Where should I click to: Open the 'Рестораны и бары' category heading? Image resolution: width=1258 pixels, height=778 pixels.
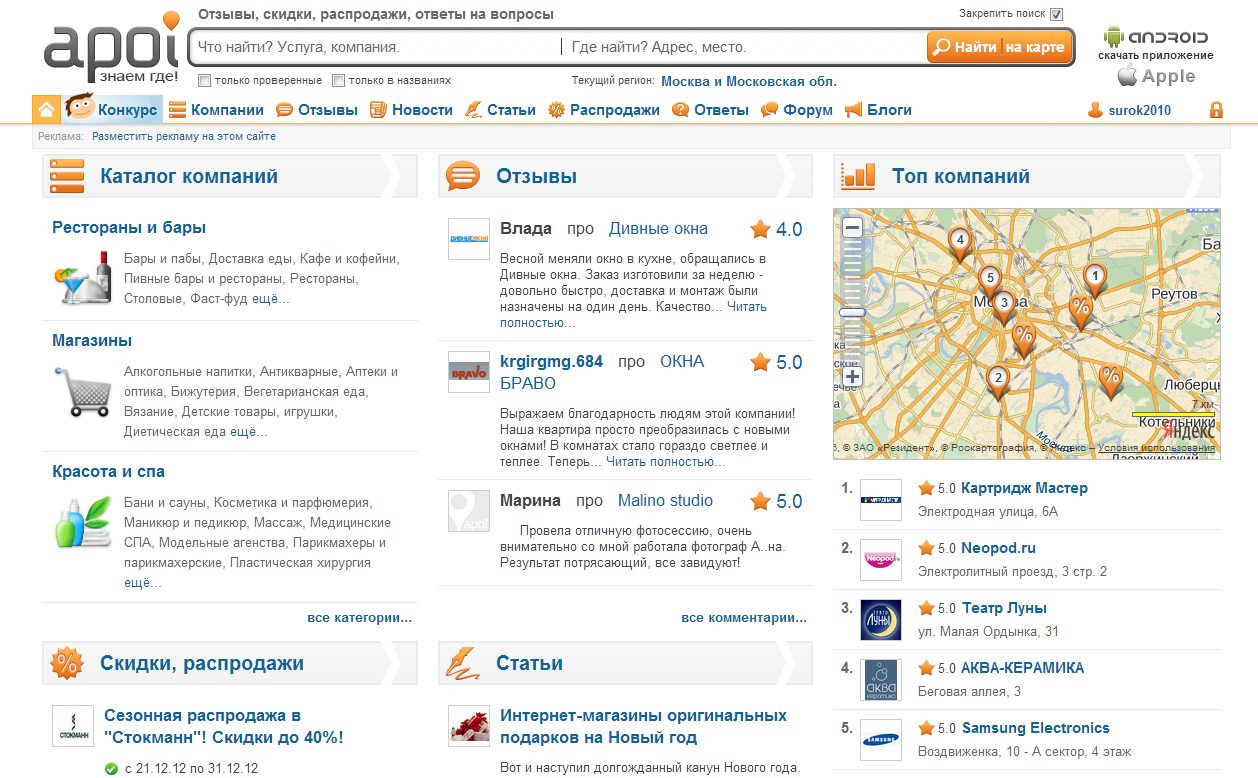(x=129, y=228)
